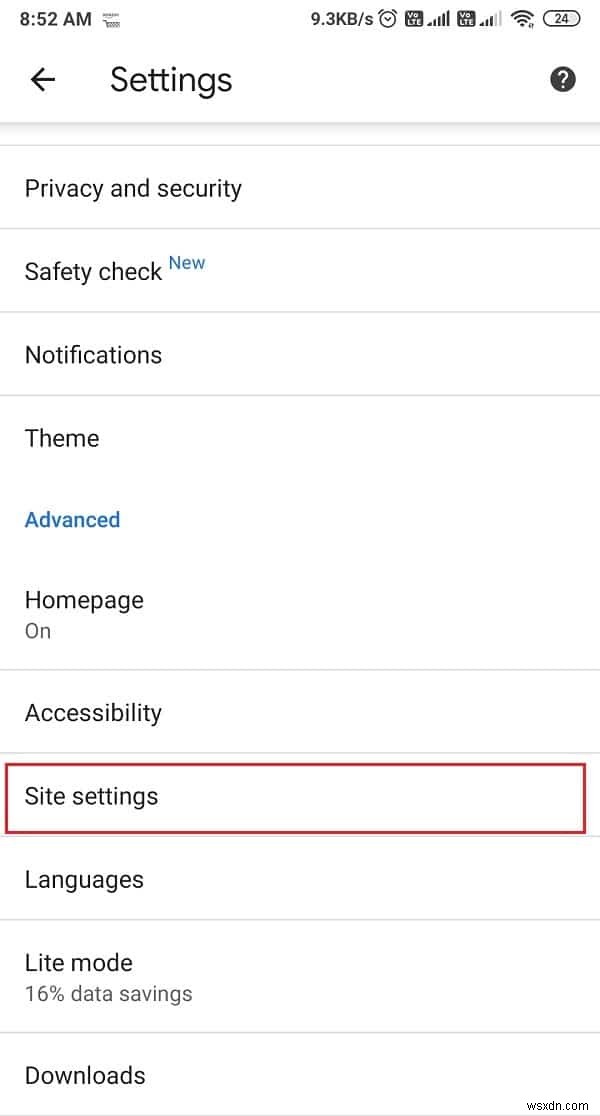Open Languages settings

click(84, 879)
